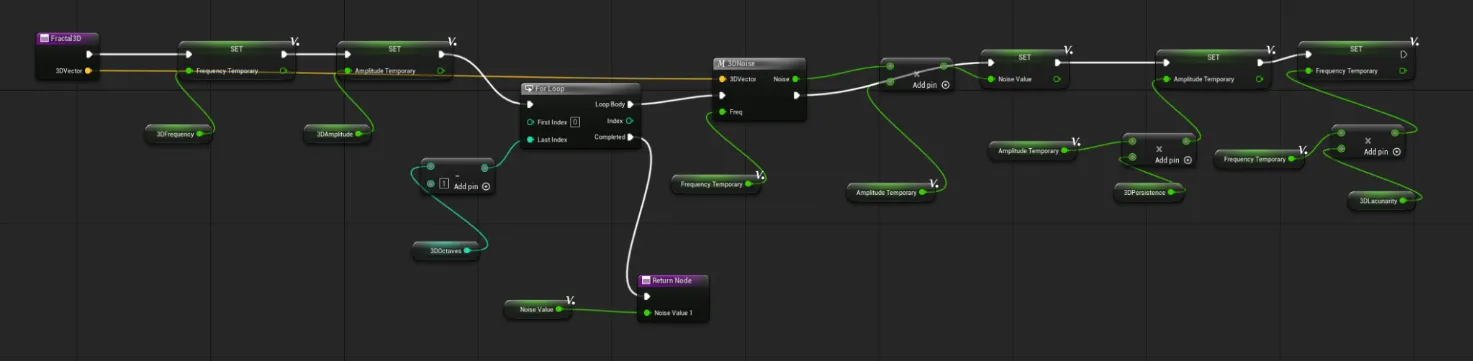Click Add pin on multiply node wired to 3DPersistence
Viewport: 1473px width, 361px height.
pos(1172,160)
